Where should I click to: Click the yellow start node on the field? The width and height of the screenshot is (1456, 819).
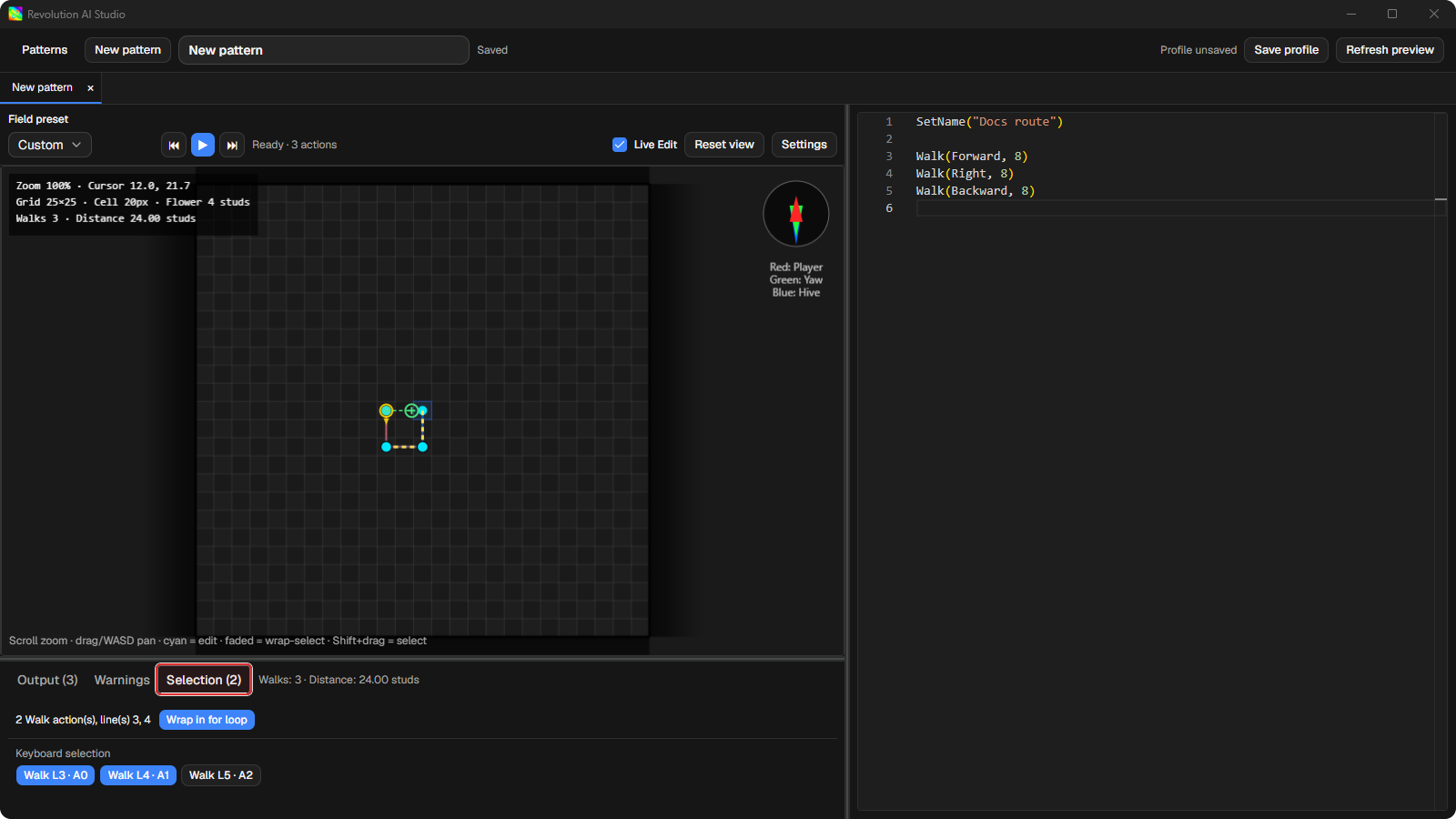[386, 410]
